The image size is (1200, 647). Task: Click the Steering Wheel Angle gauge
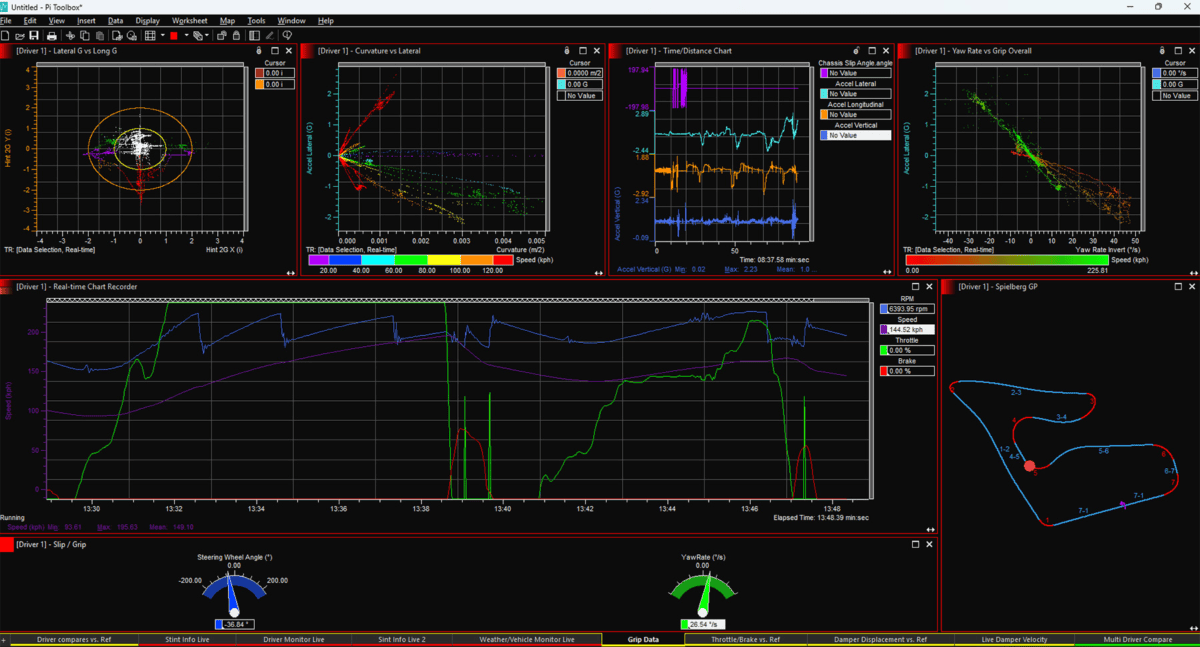point(234,595)
